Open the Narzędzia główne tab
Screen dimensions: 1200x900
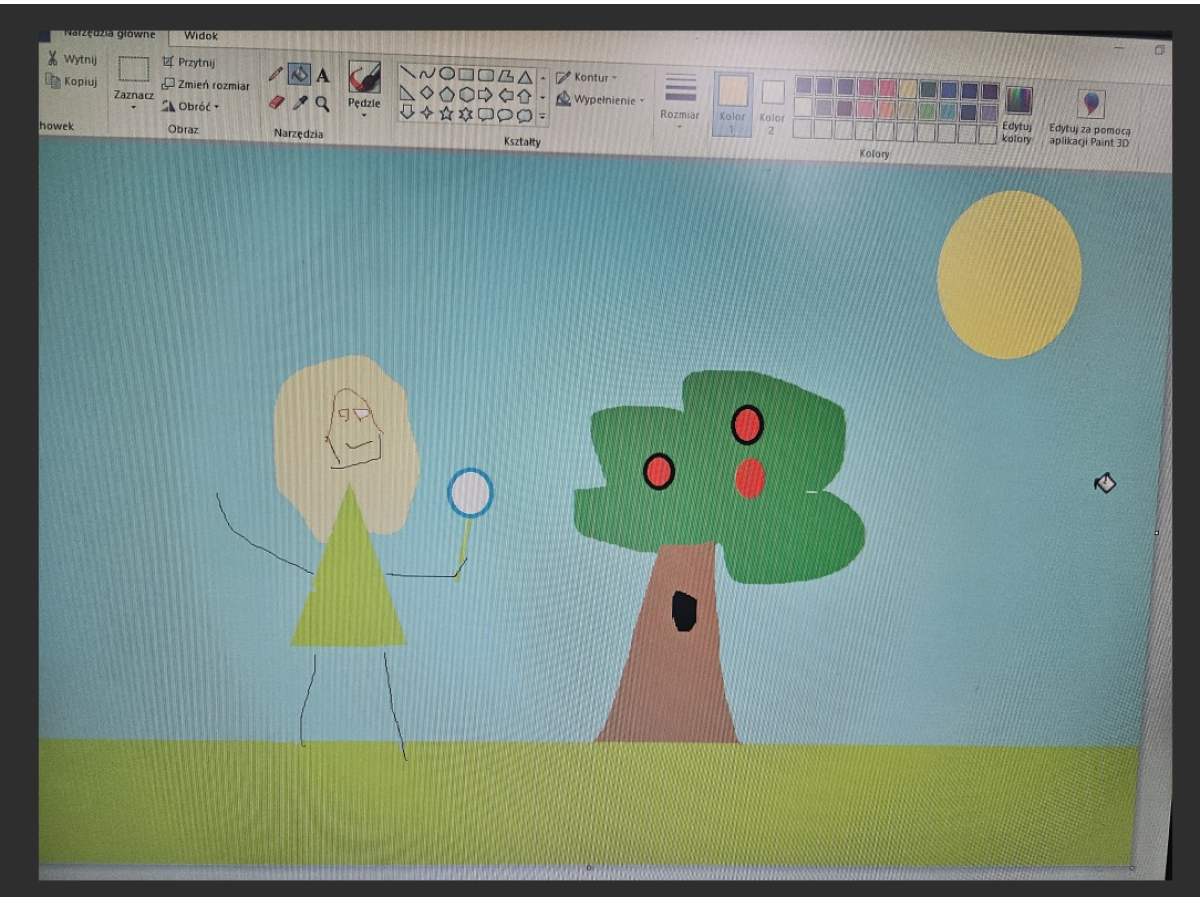click(x=109, y=34)
